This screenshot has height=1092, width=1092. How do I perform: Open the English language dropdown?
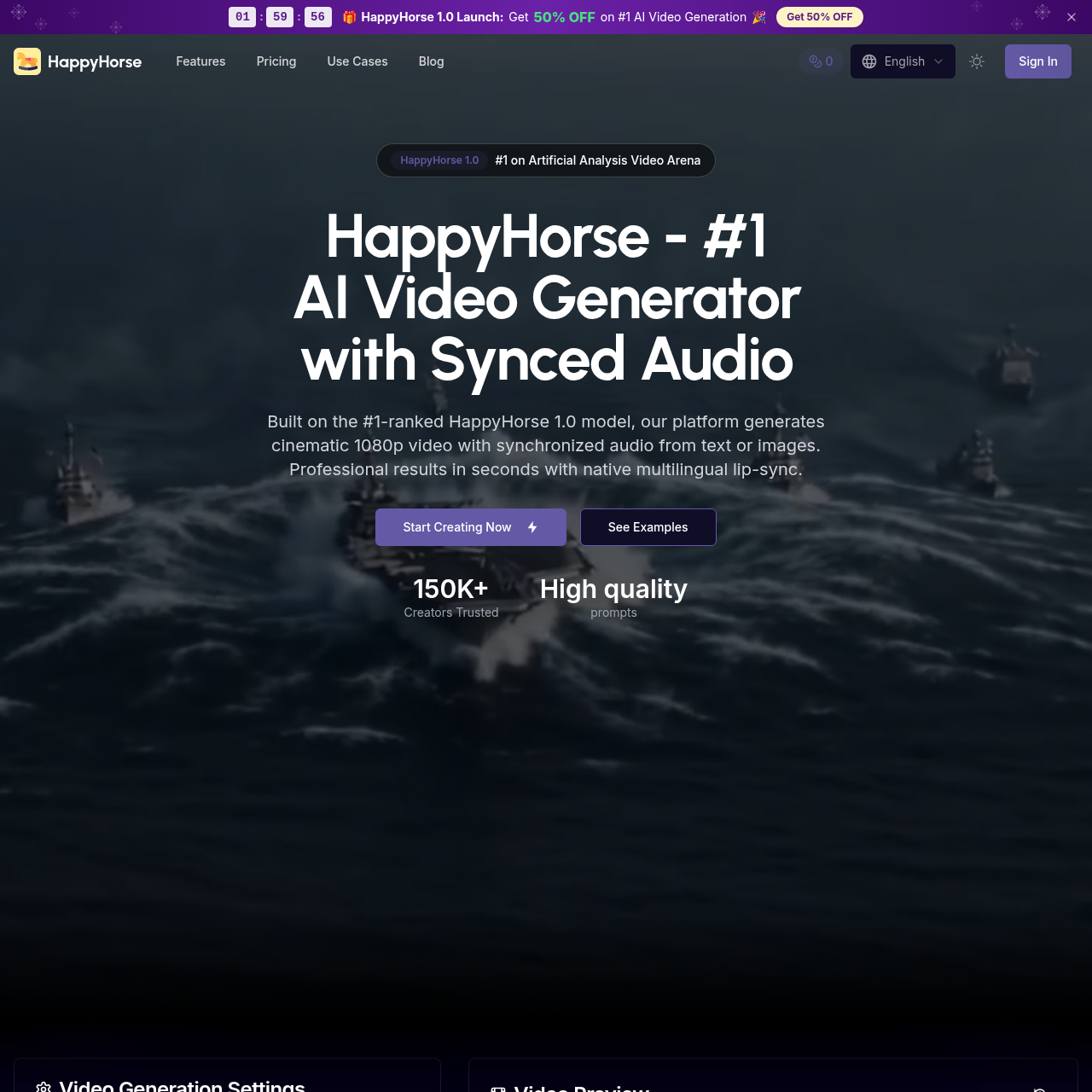tap(903, 61)
